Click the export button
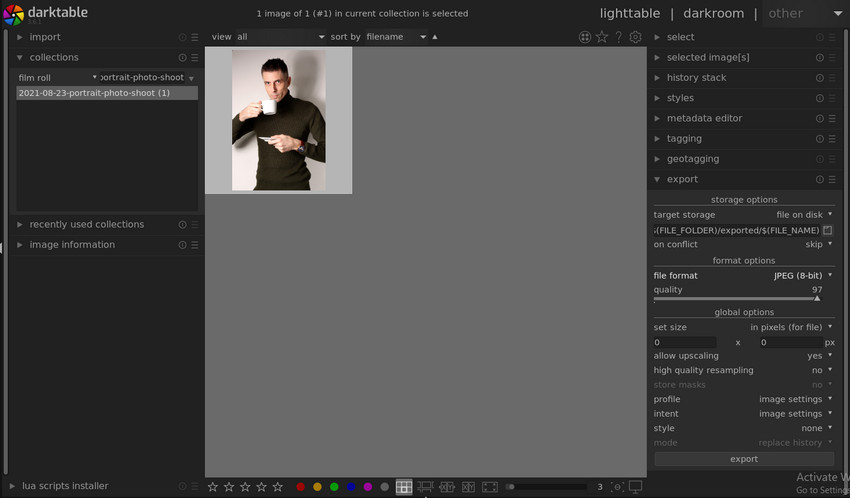Image resolution: width=850 pixels, height=498 pixels. 744,459
